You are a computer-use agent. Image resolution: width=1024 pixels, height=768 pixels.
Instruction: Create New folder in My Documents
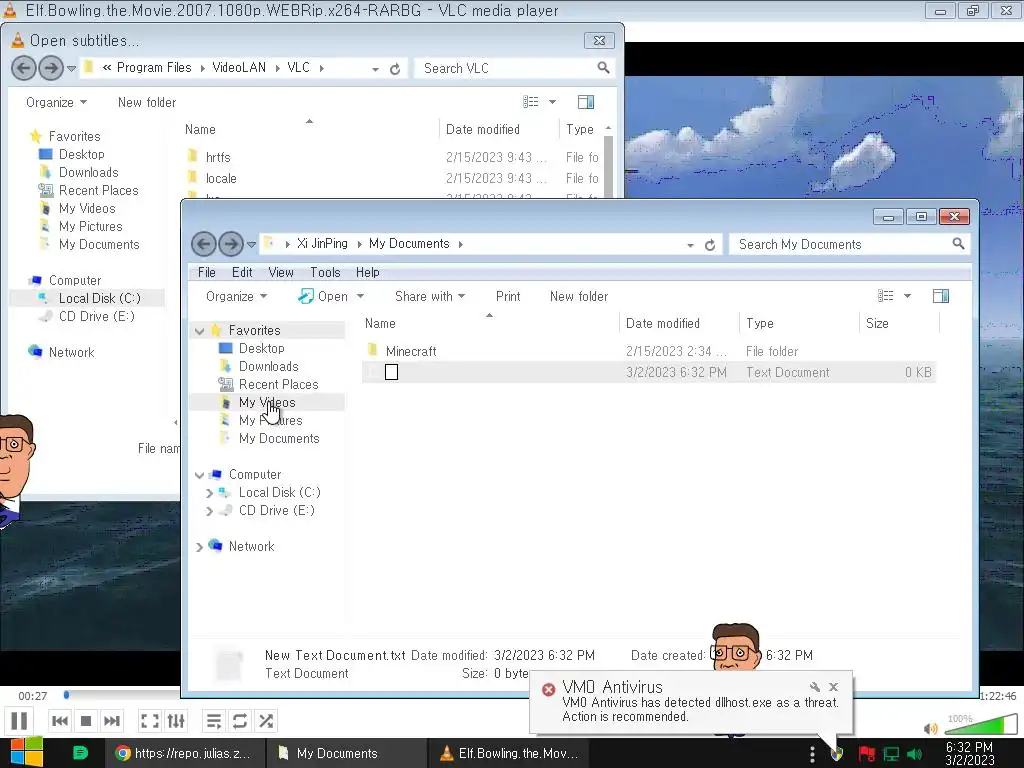click(579, 296)
